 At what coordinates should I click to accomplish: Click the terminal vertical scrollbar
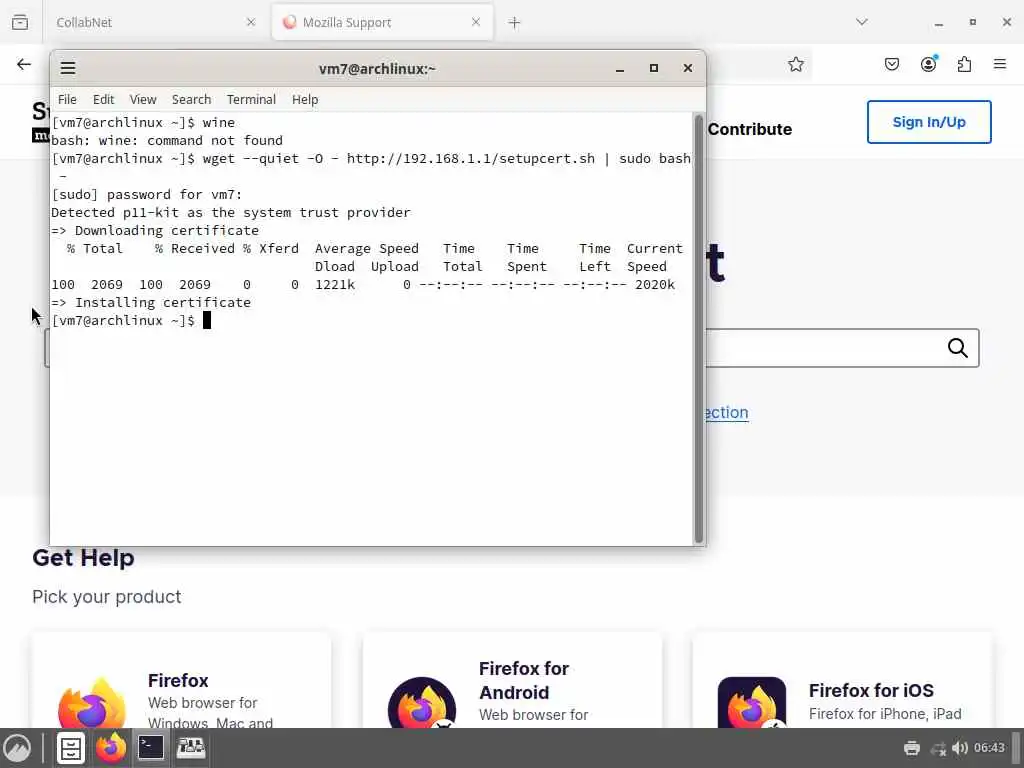[x=699, y=328]
